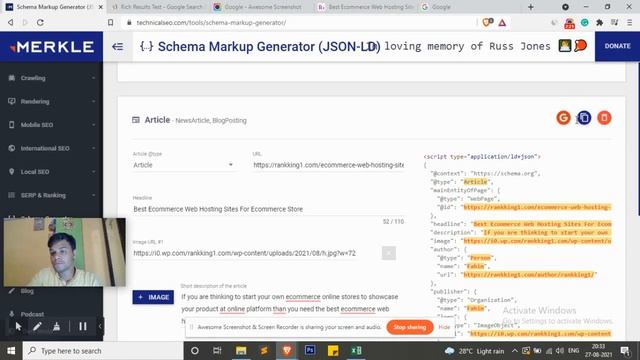Click the Rendering sidebar icon
640x360 pixels.
pos(11,101)
